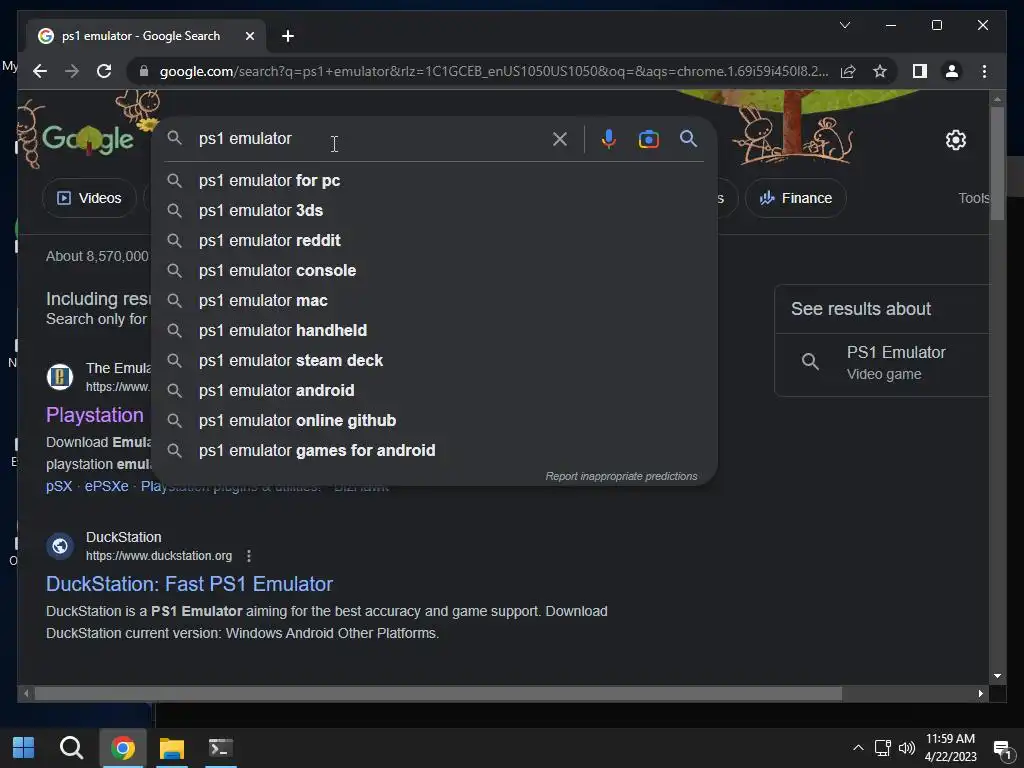The image size is (1024, 768).
Task: Select suggestion ps1 emulator reddit
Action: point(434,240)
